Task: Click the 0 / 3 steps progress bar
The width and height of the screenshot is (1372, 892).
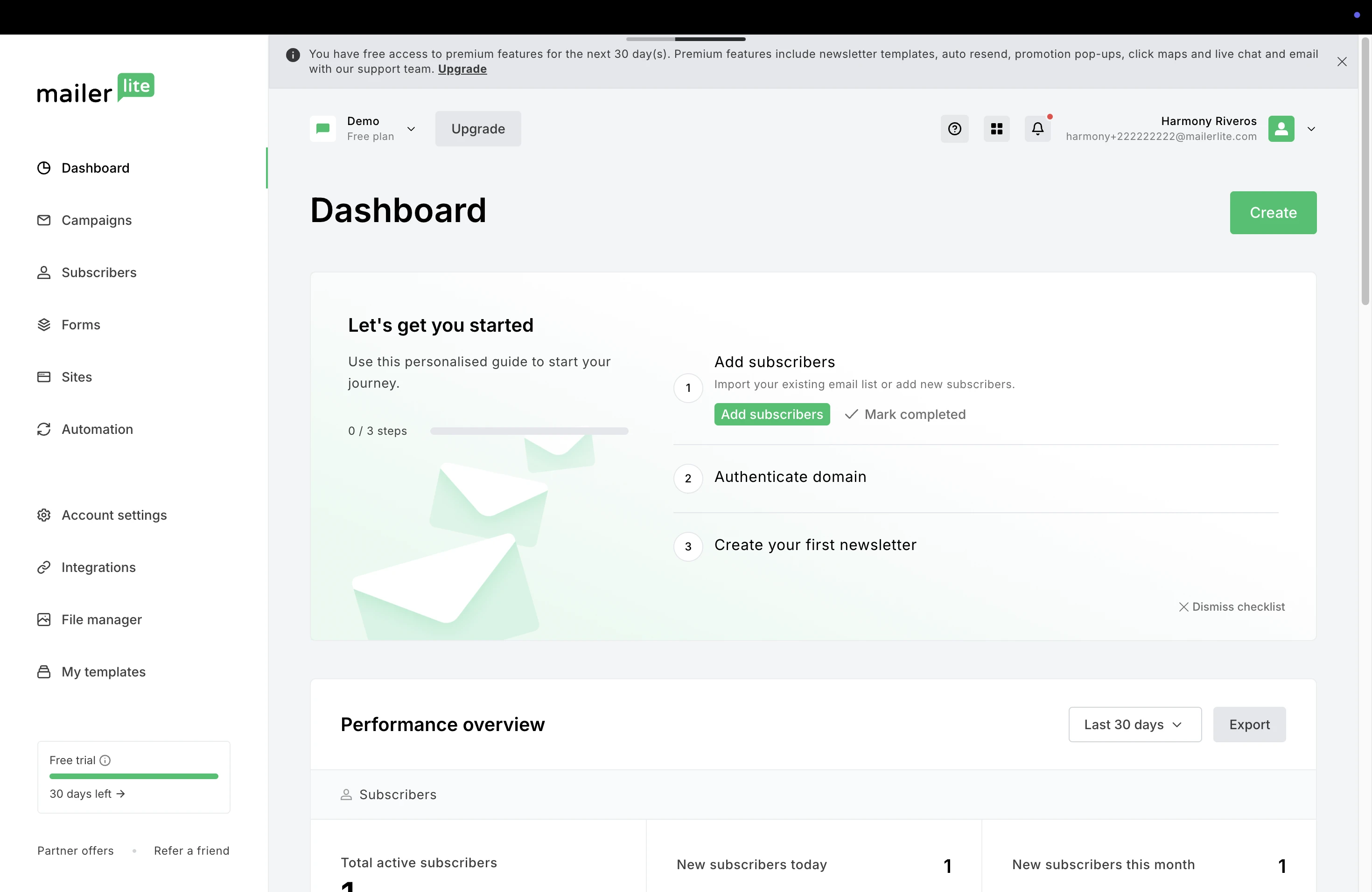Action: [x=529, y=431]
